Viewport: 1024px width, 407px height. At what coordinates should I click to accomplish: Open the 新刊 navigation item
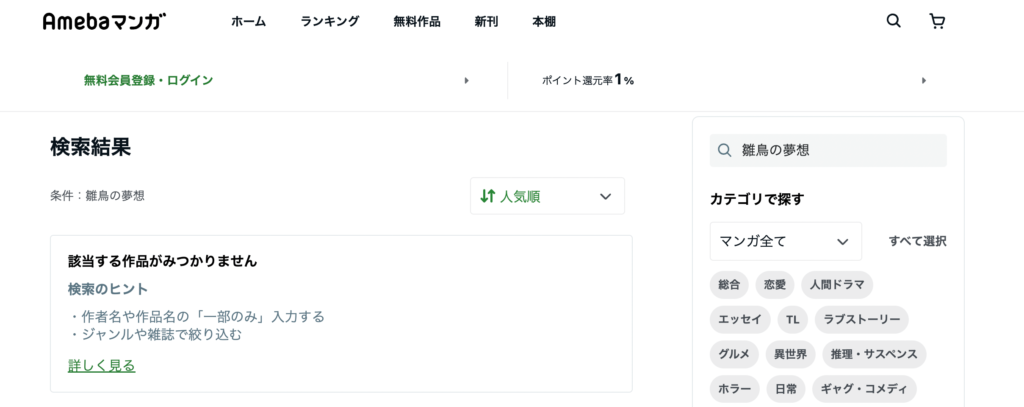point(487,22)
